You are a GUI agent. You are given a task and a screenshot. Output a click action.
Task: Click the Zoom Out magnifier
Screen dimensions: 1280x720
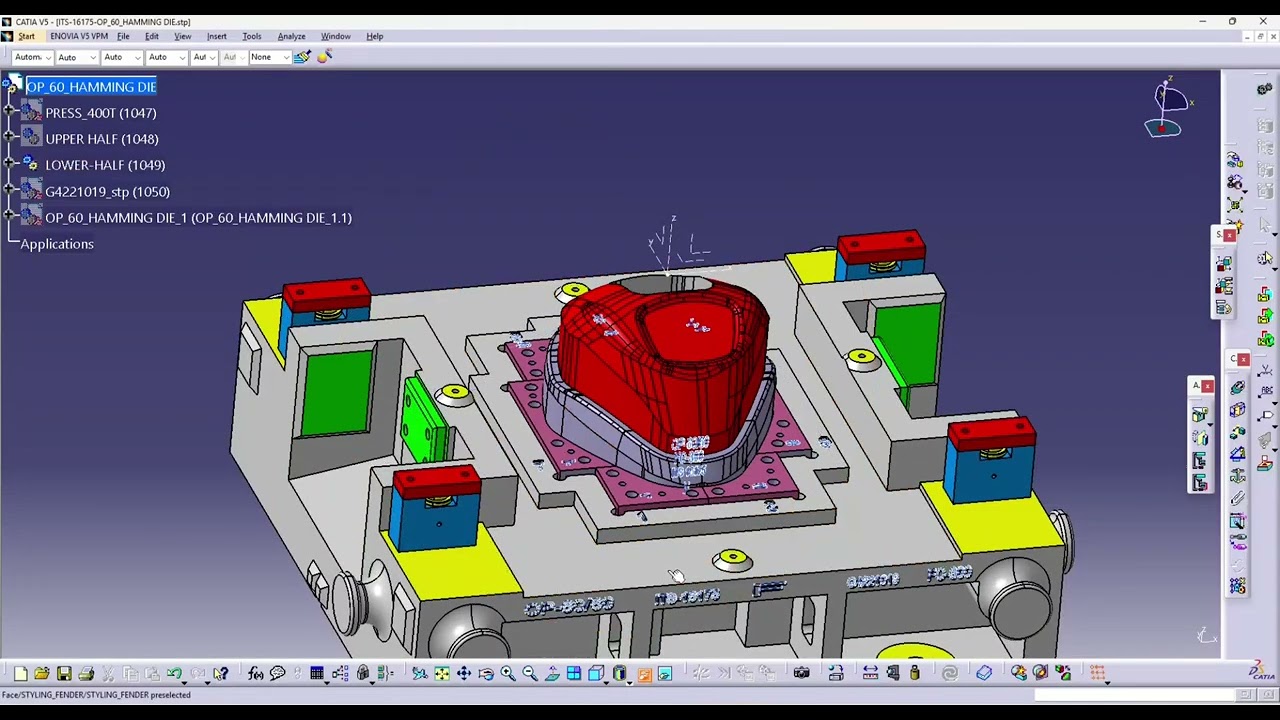530,674
